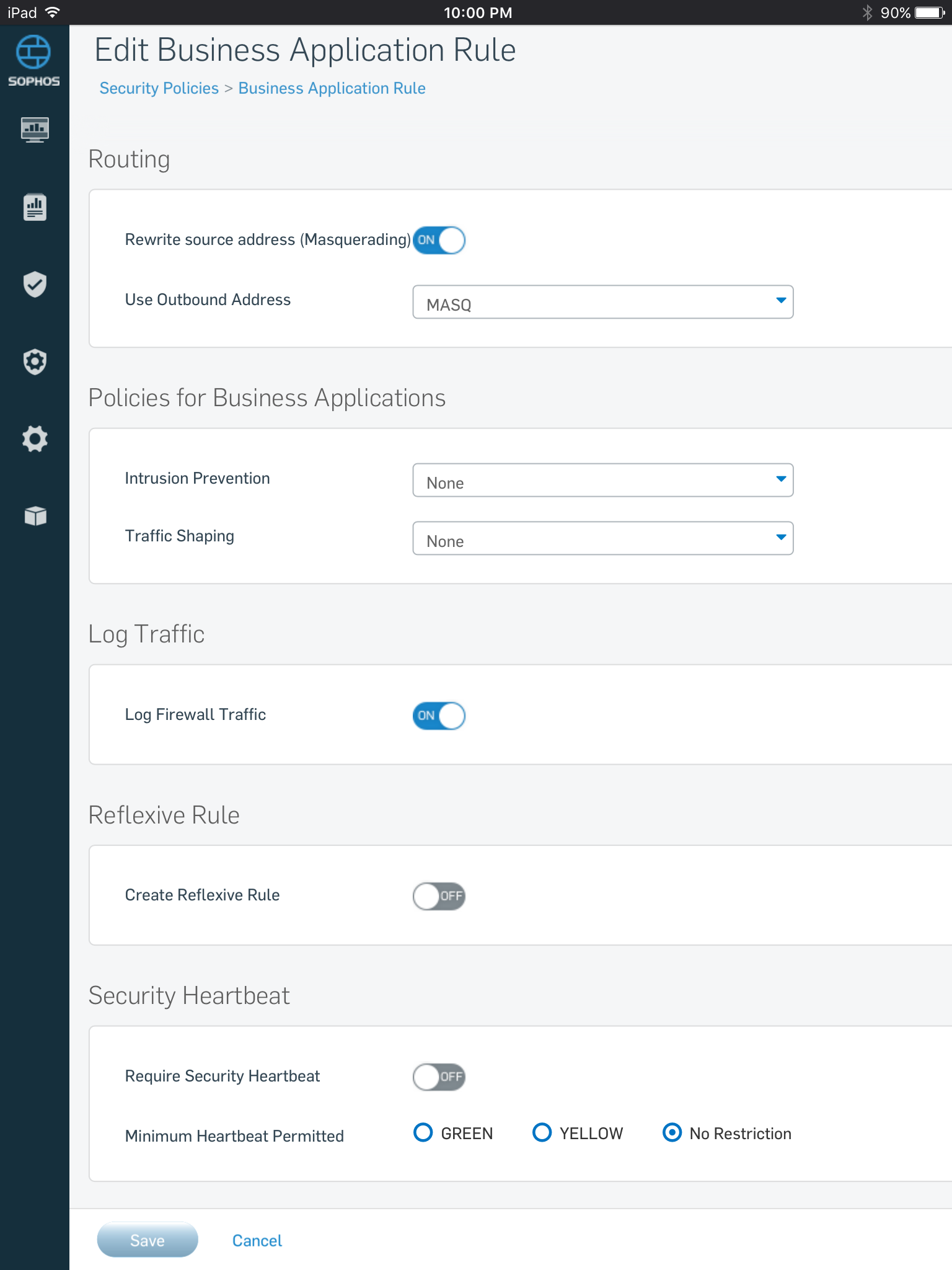Choose the No Restriction radio button
The image size is (952, 1270).
[672, 1132]
